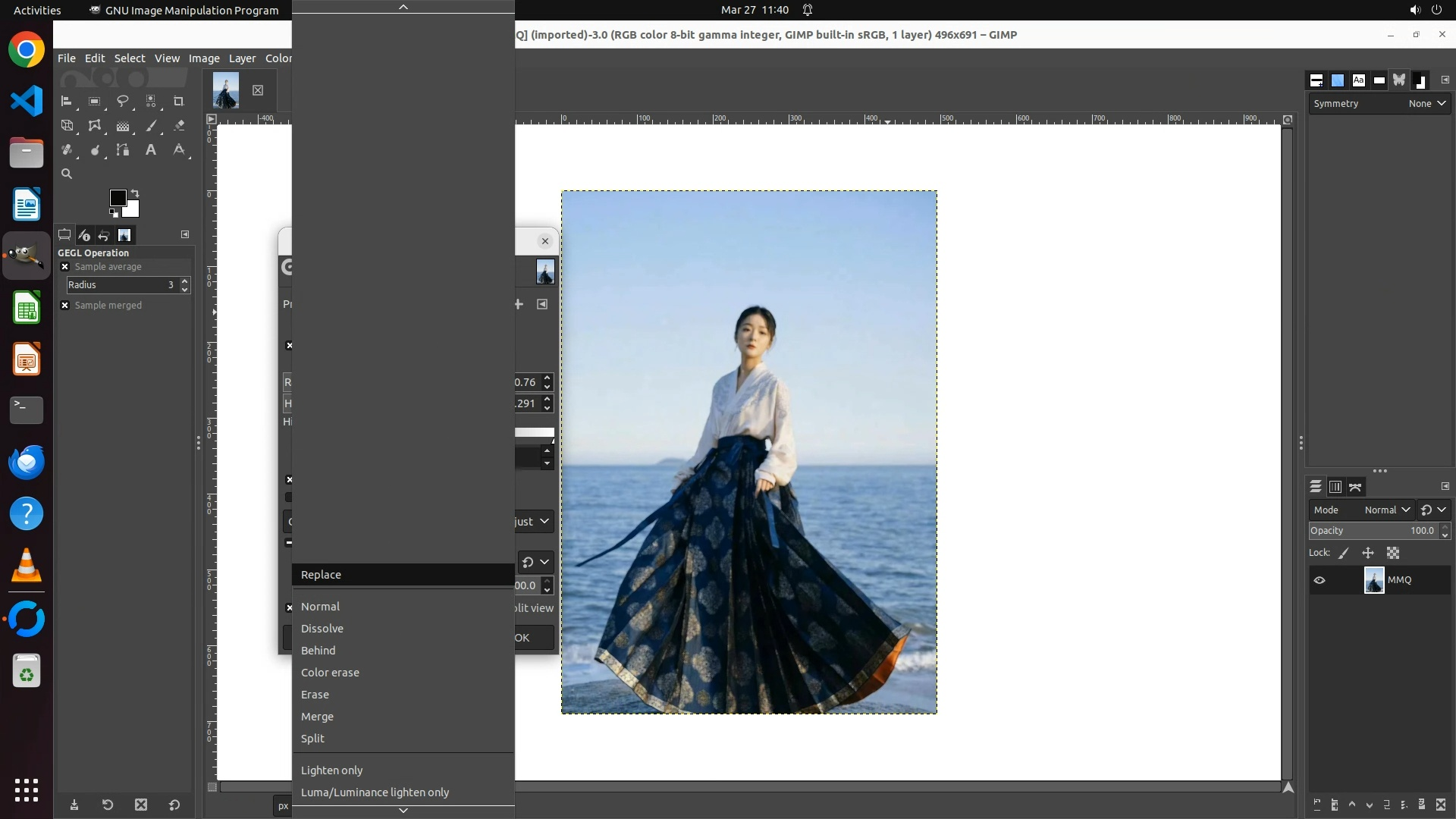Hide the MMQ layer with the eye icon
The width and height of the screenshot is (1456, 819).
pyautogui.click(x=1319, y=580)
